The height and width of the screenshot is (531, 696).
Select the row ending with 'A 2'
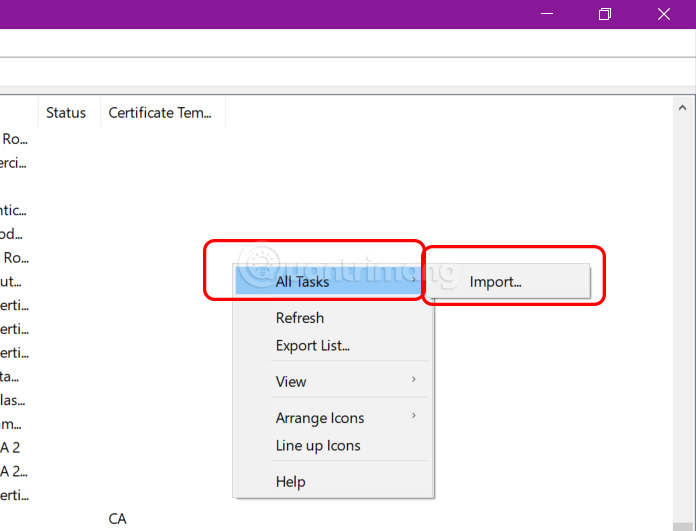10,448
